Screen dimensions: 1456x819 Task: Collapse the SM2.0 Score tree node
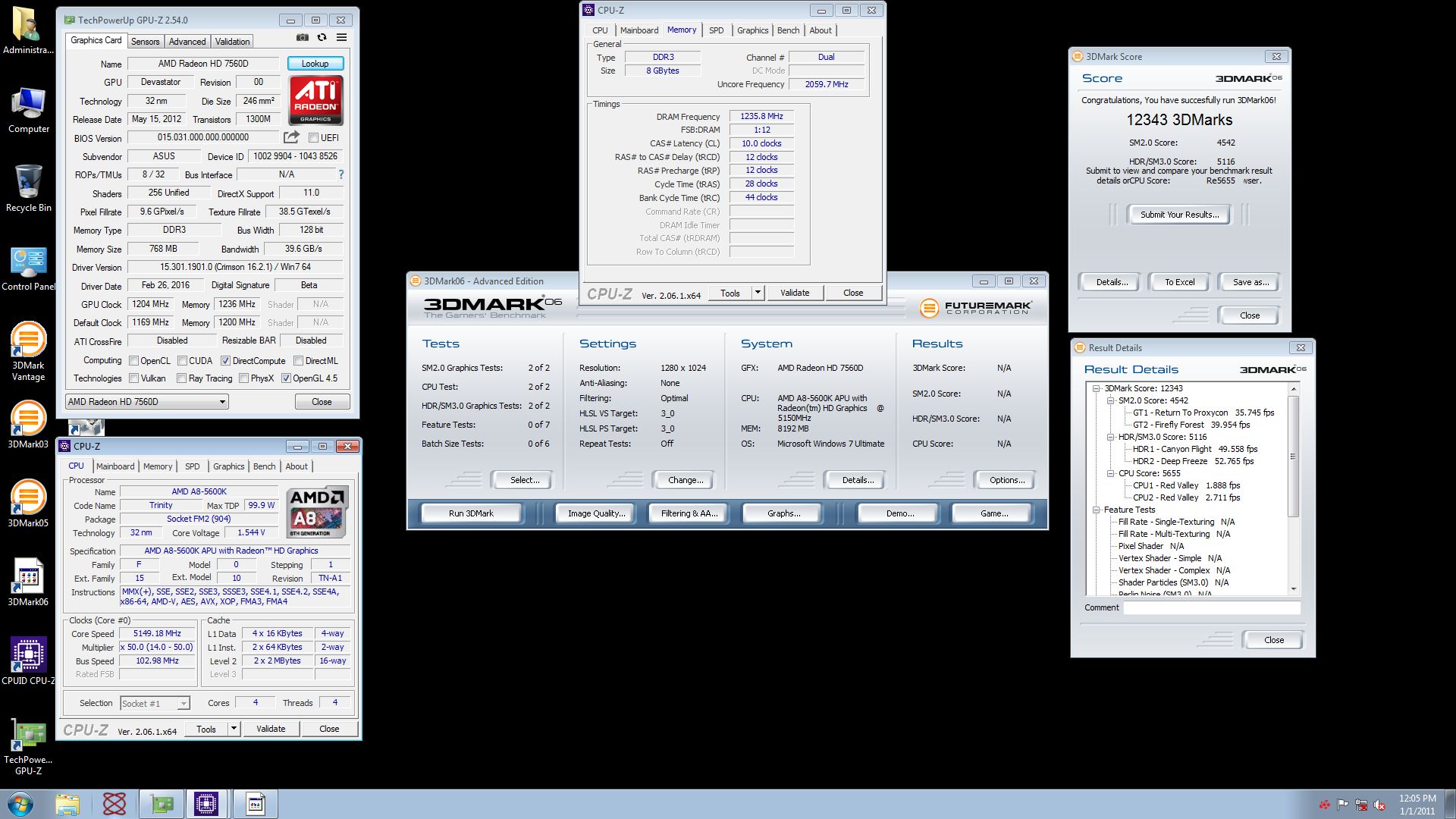click(x=1110, y=400)
